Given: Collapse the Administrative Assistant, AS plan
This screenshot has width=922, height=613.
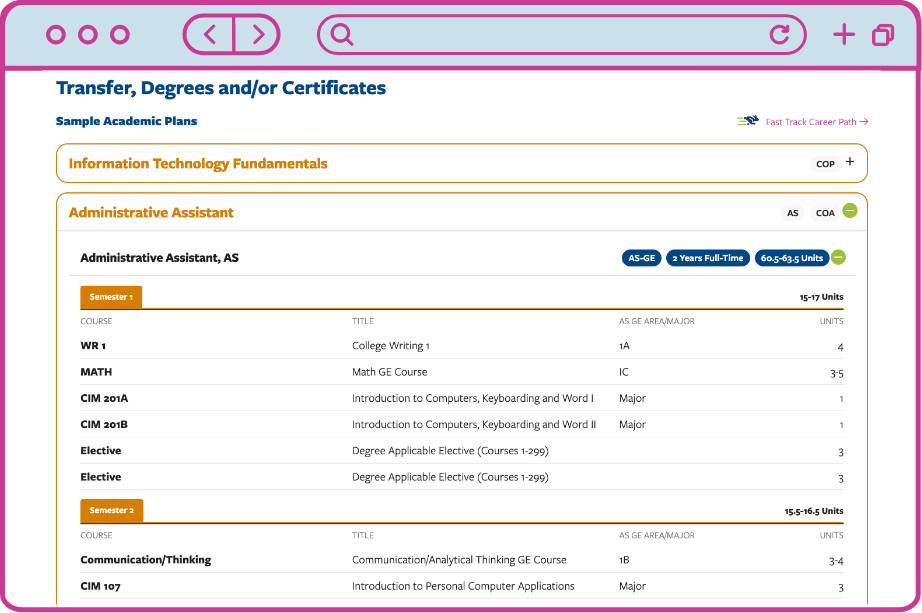Looking at the screenshot, I should pyautogui.click(x=838, y=258).
